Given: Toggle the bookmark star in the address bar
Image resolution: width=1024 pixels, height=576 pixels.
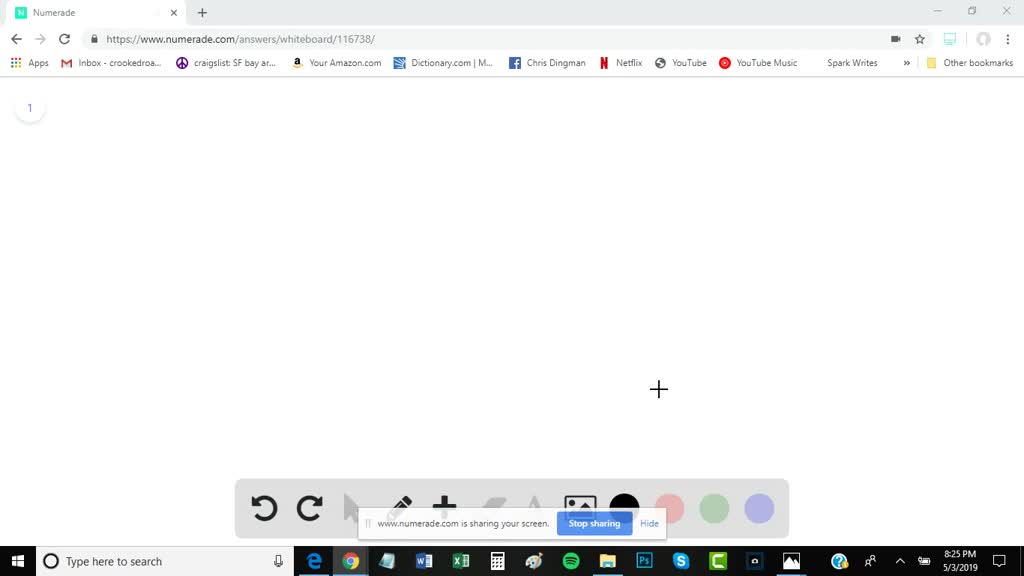Looking at the screenshot, I should click(x=918, y=39).
